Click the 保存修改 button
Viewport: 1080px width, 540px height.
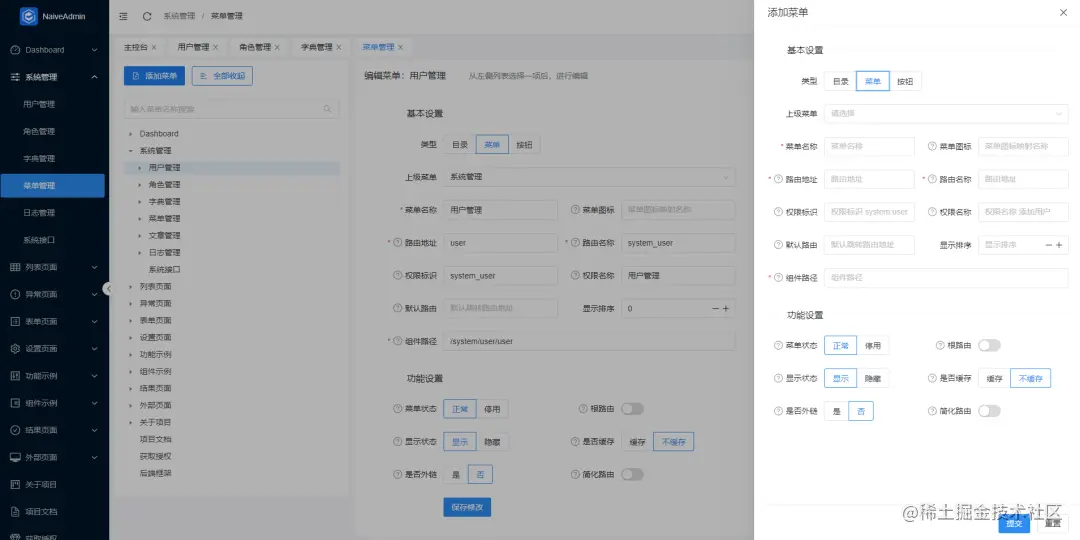coord(467,508)
